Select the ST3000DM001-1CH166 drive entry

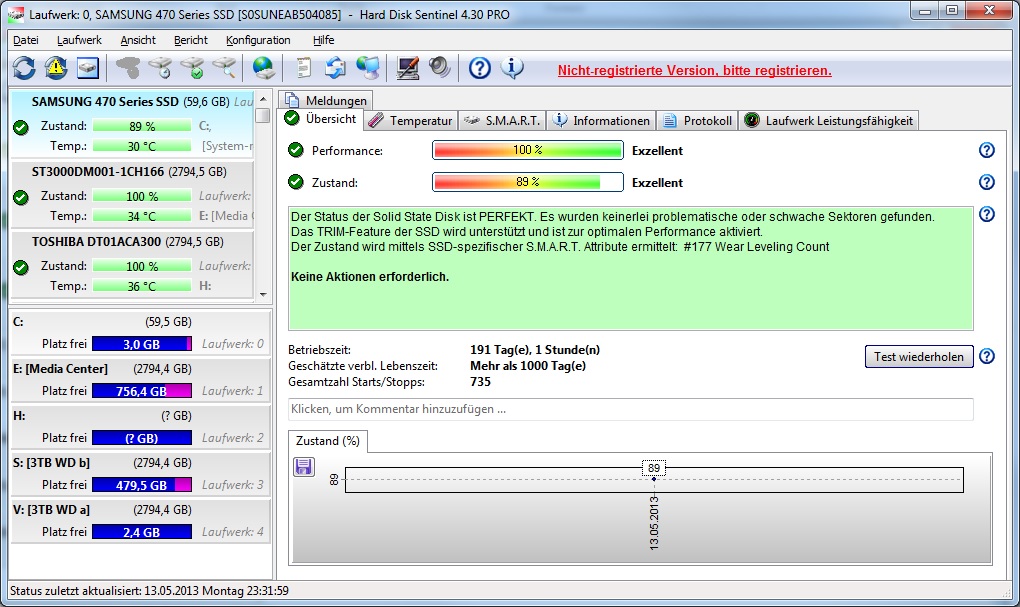click(132, 194)
